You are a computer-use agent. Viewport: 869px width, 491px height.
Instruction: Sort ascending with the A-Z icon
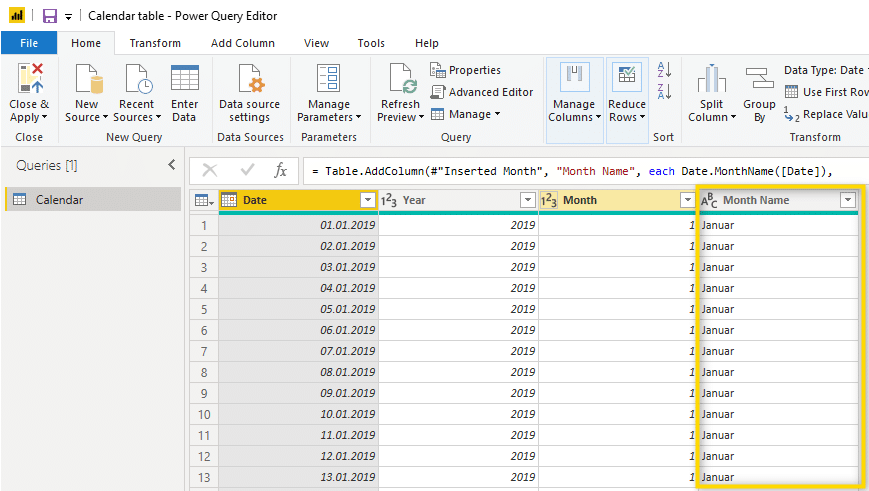tap(662, 70)
